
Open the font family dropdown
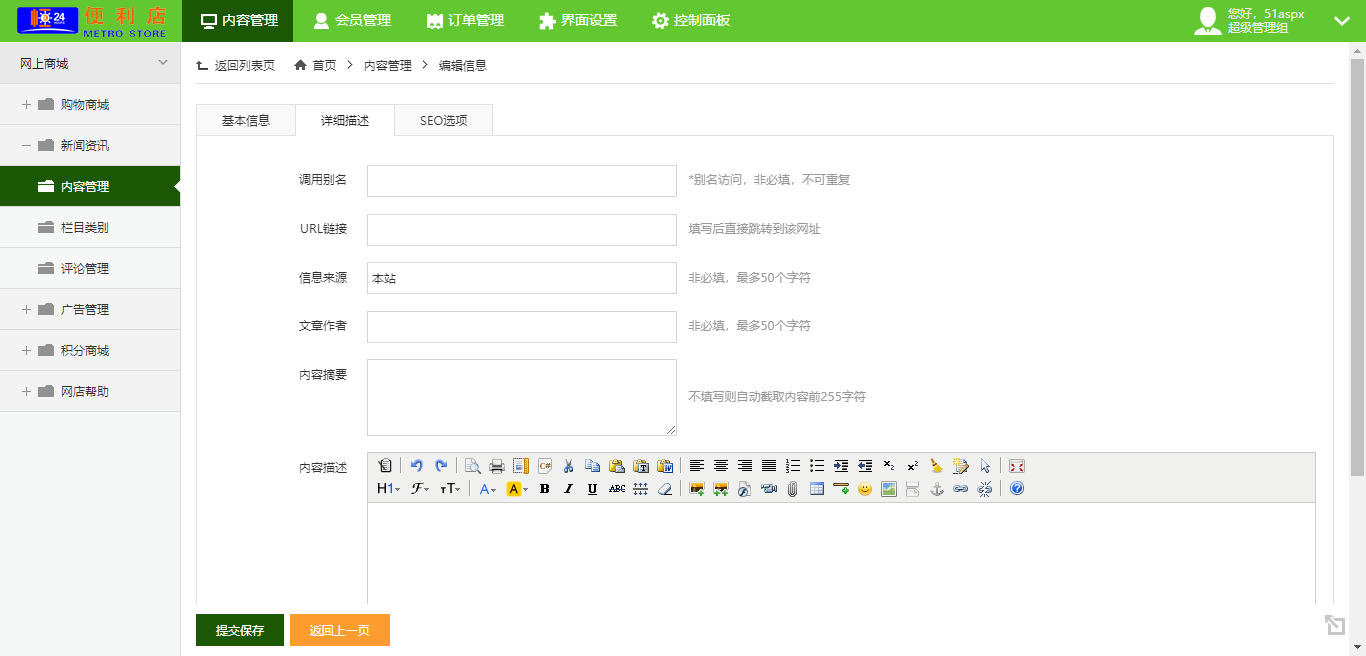(420, 489)
